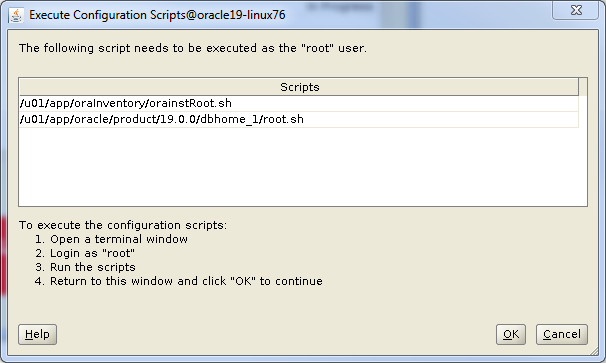Select the dbhome_1/root.sh script row
The image size is (606, 363).
299,119
